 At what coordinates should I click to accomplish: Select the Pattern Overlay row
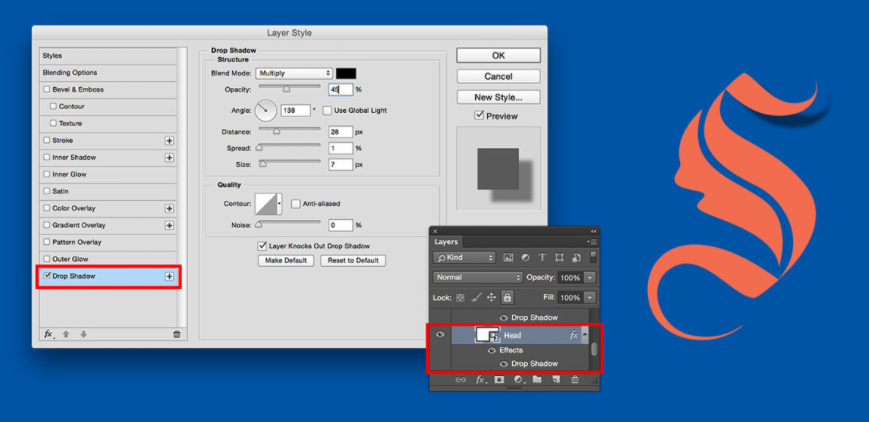pos(108,242)
